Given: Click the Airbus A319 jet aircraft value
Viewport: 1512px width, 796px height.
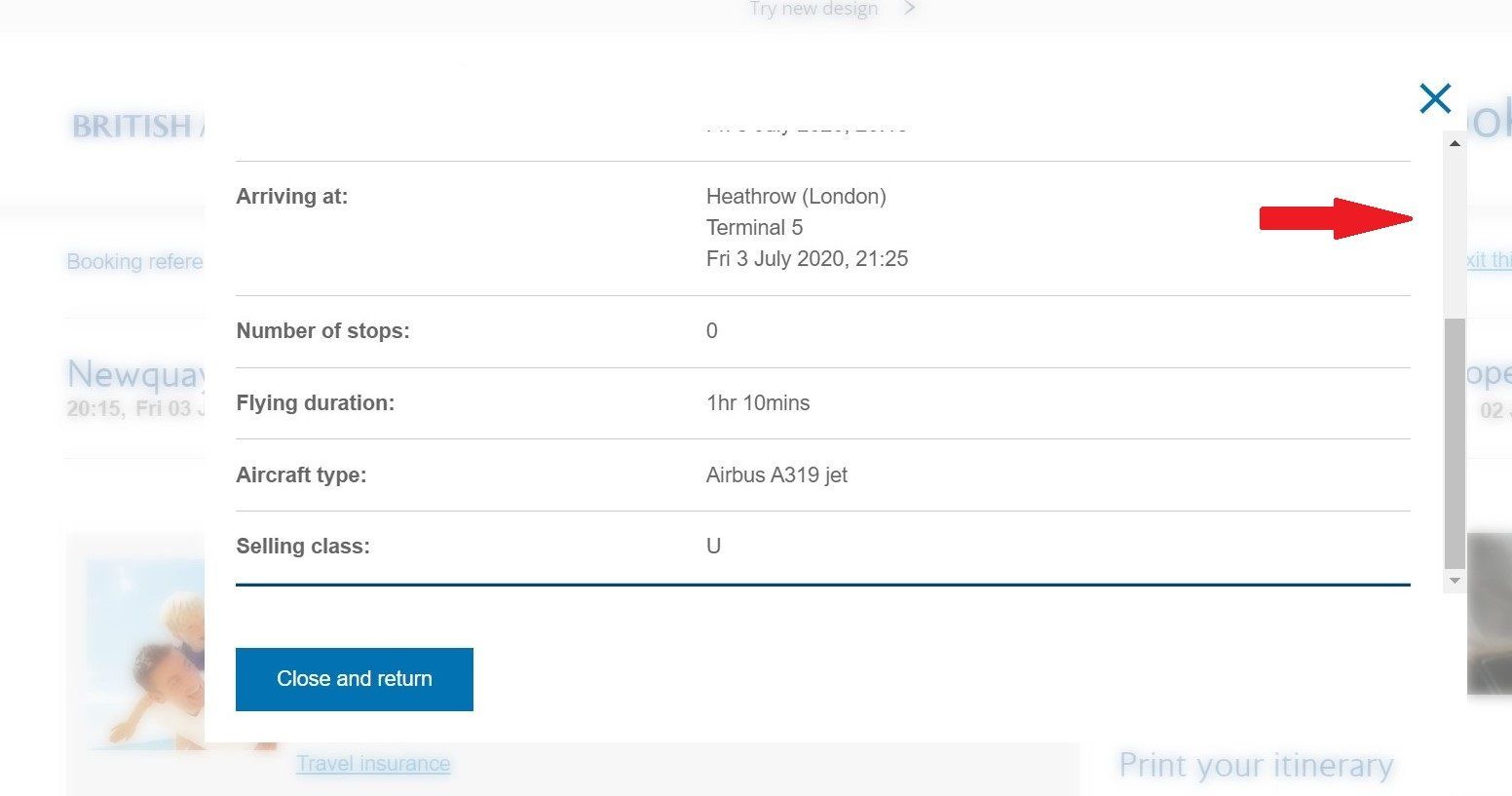Looking at the screenshot, I should coord(776,475).
